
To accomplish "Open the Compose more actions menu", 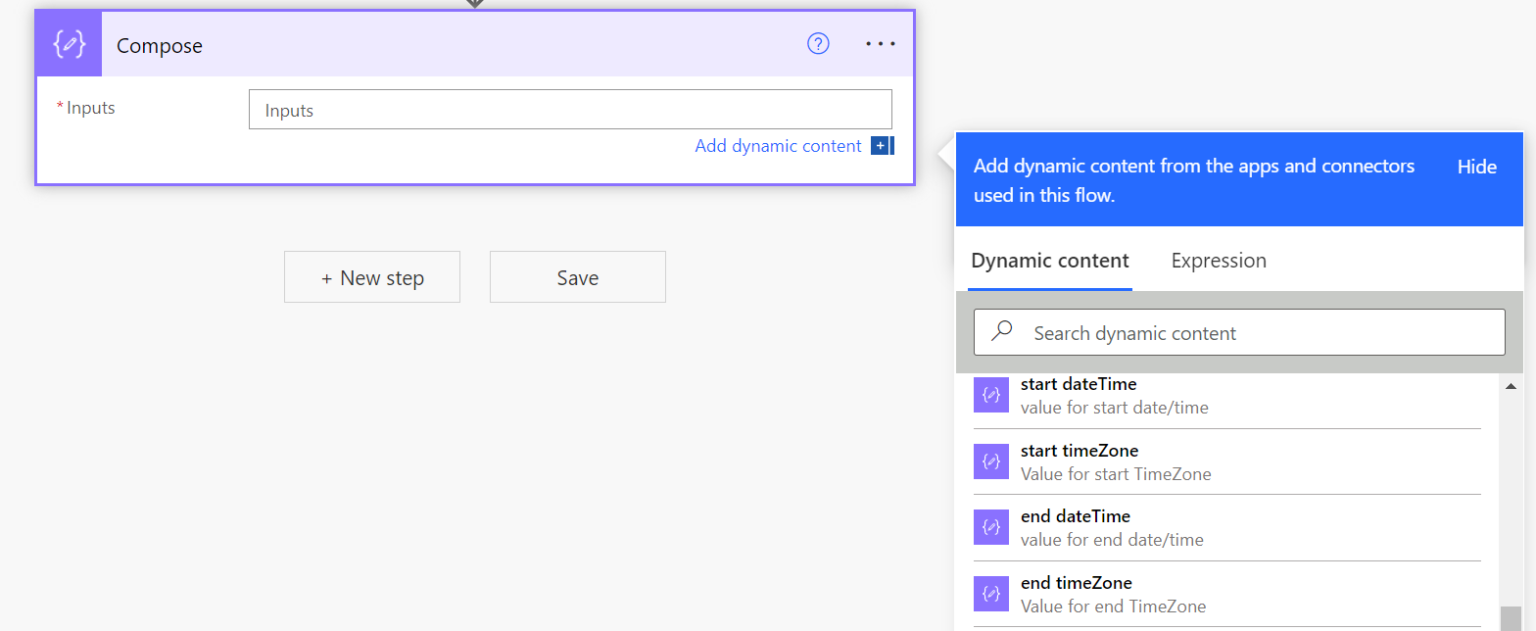I will tap(880, 43).
